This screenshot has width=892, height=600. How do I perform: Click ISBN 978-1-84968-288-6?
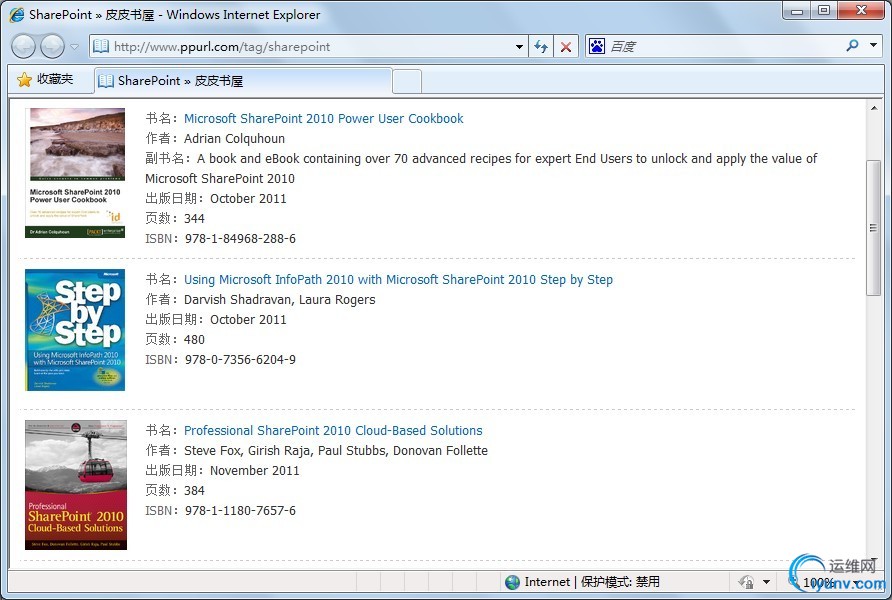(x=240, y=239)
